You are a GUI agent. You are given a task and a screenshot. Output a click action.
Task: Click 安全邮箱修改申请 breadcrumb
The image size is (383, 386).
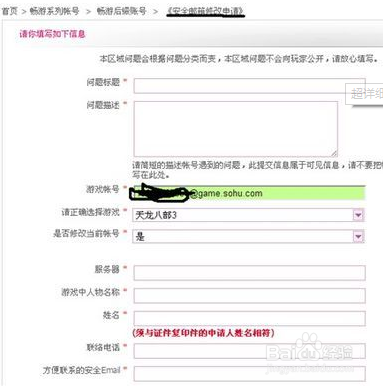pos(205,11)
